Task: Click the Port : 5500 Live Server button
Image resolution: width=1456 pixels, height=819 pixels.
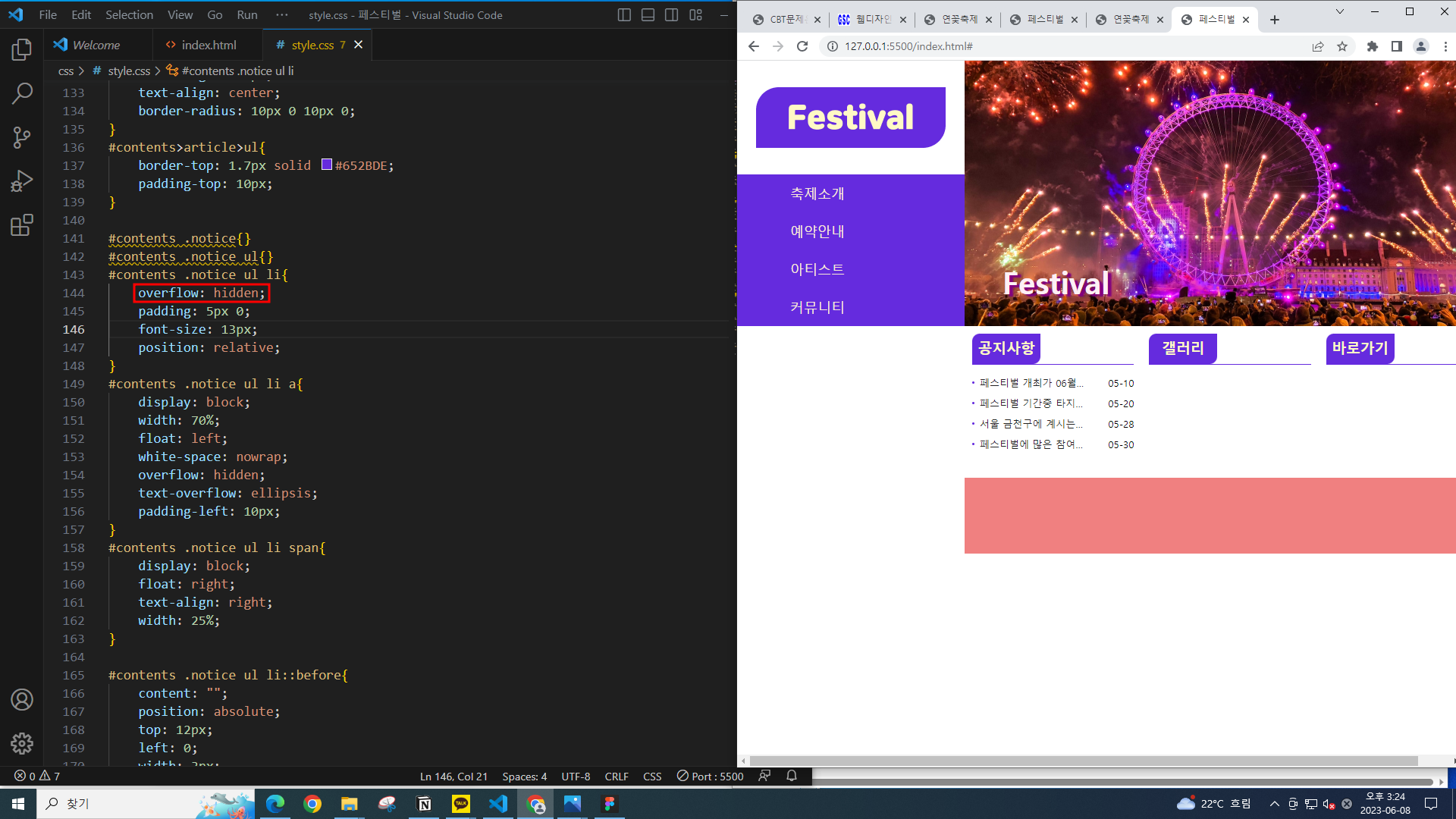Action: [711, 777]
